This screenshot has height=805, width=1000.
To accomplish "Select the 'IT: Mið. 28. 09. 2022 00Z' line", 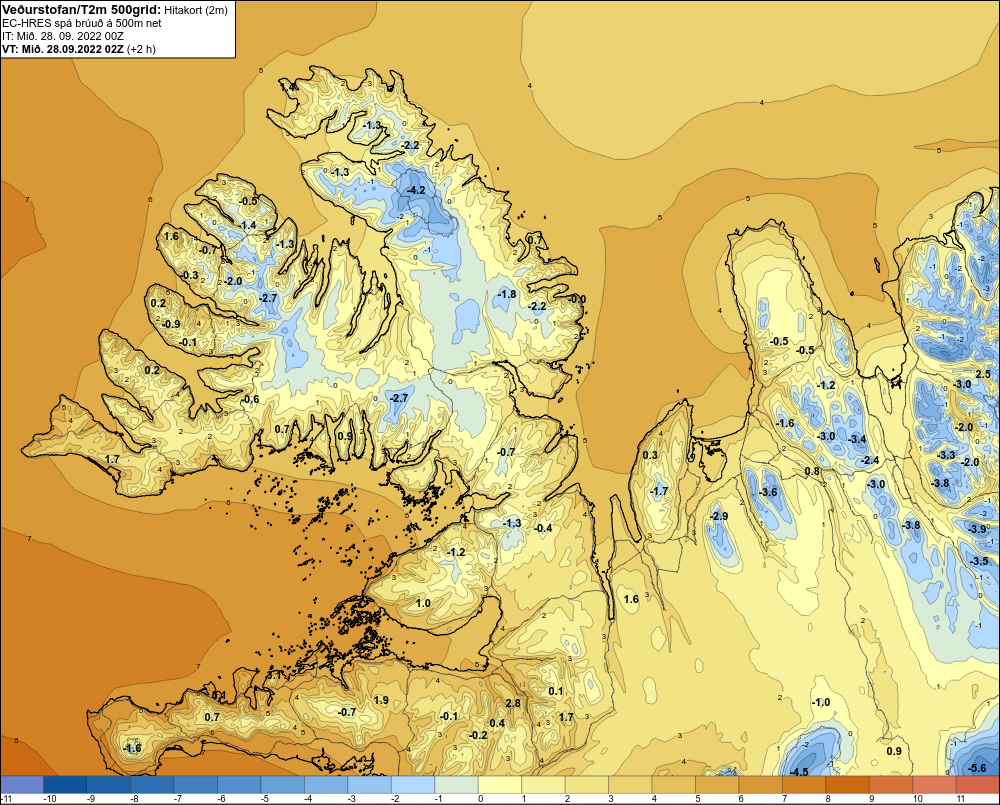I will [62, 36].
